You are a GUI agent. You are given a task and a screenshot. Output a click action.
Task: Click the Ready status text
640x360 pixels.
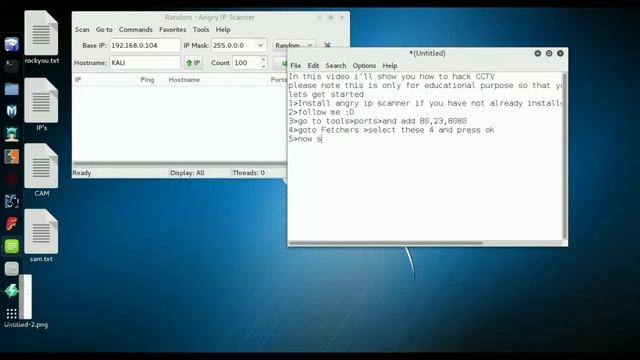coord(82,173)
